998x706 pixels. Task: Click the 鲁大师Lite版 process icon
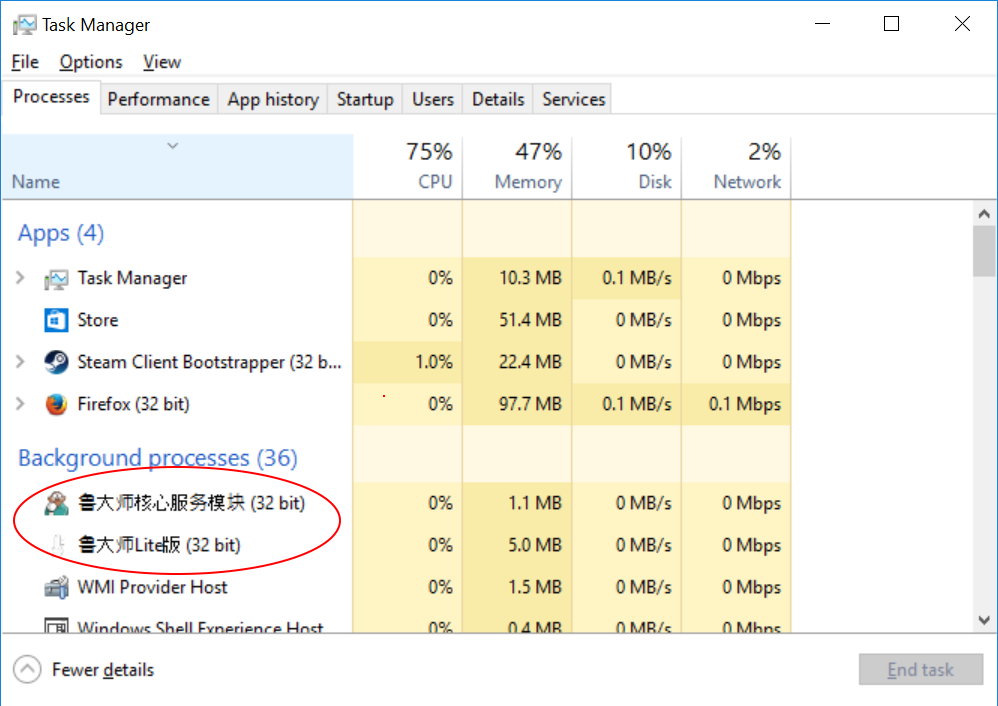(x=57, y=545)
